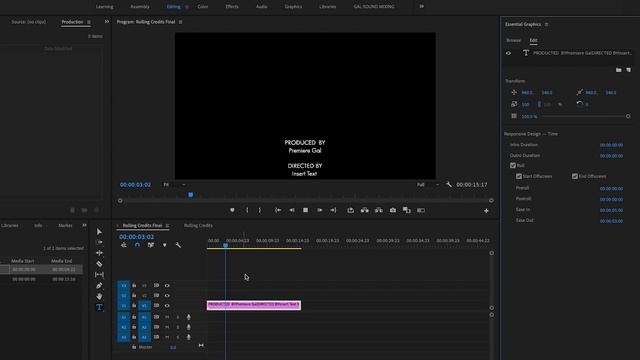The image size is (640, 360).
Task: Toggle V2 track output eye
Action: (167, 296)
